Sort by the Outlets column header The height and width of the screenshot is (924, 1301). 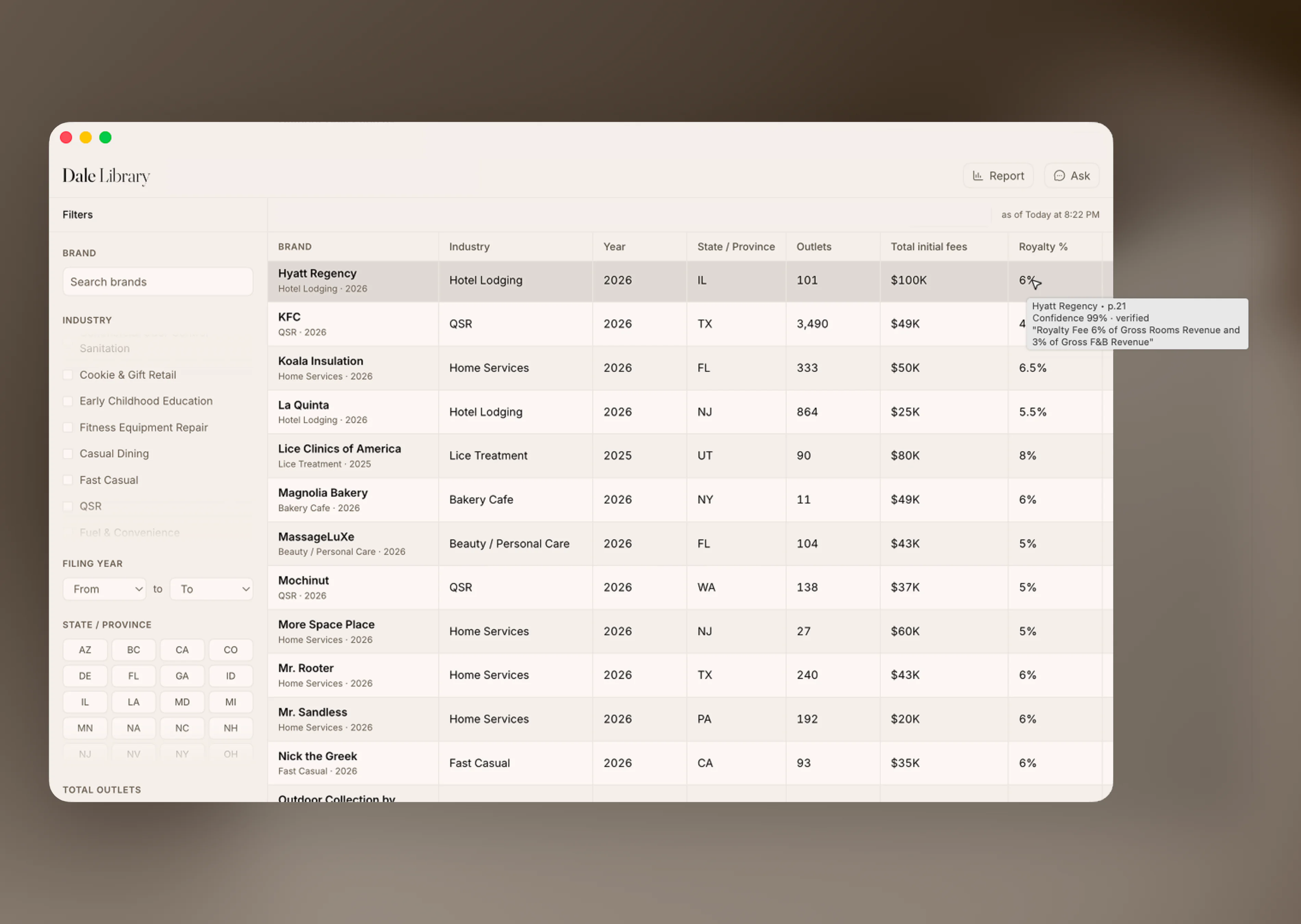814,247
